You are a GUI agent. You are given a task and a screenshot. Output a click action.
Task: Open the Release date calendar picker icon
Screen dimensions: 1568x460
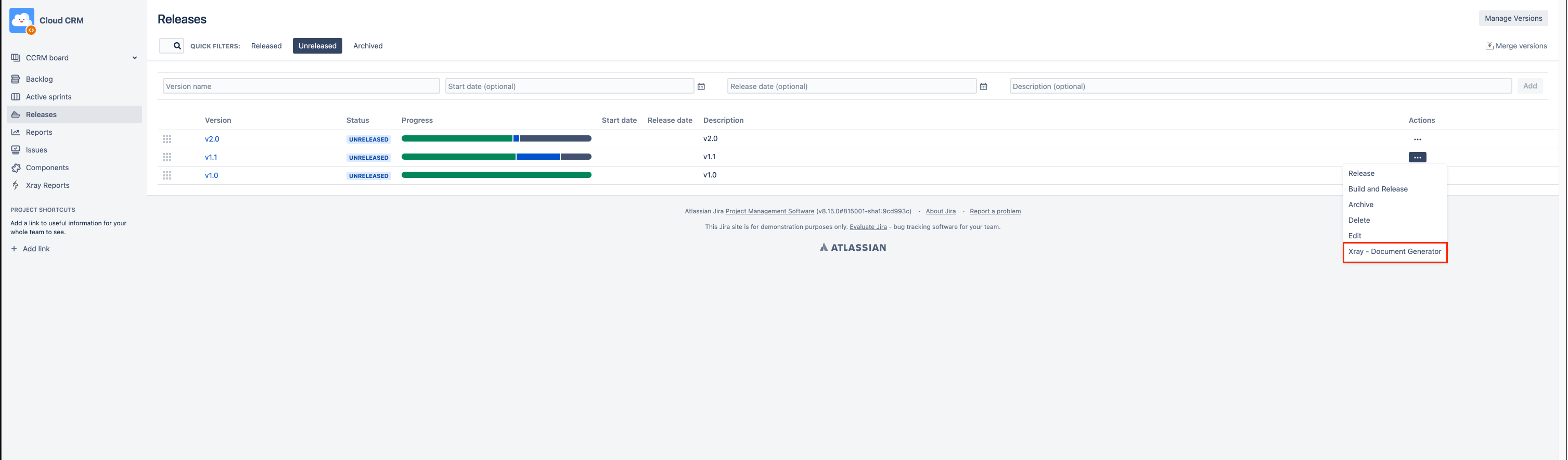984,86
